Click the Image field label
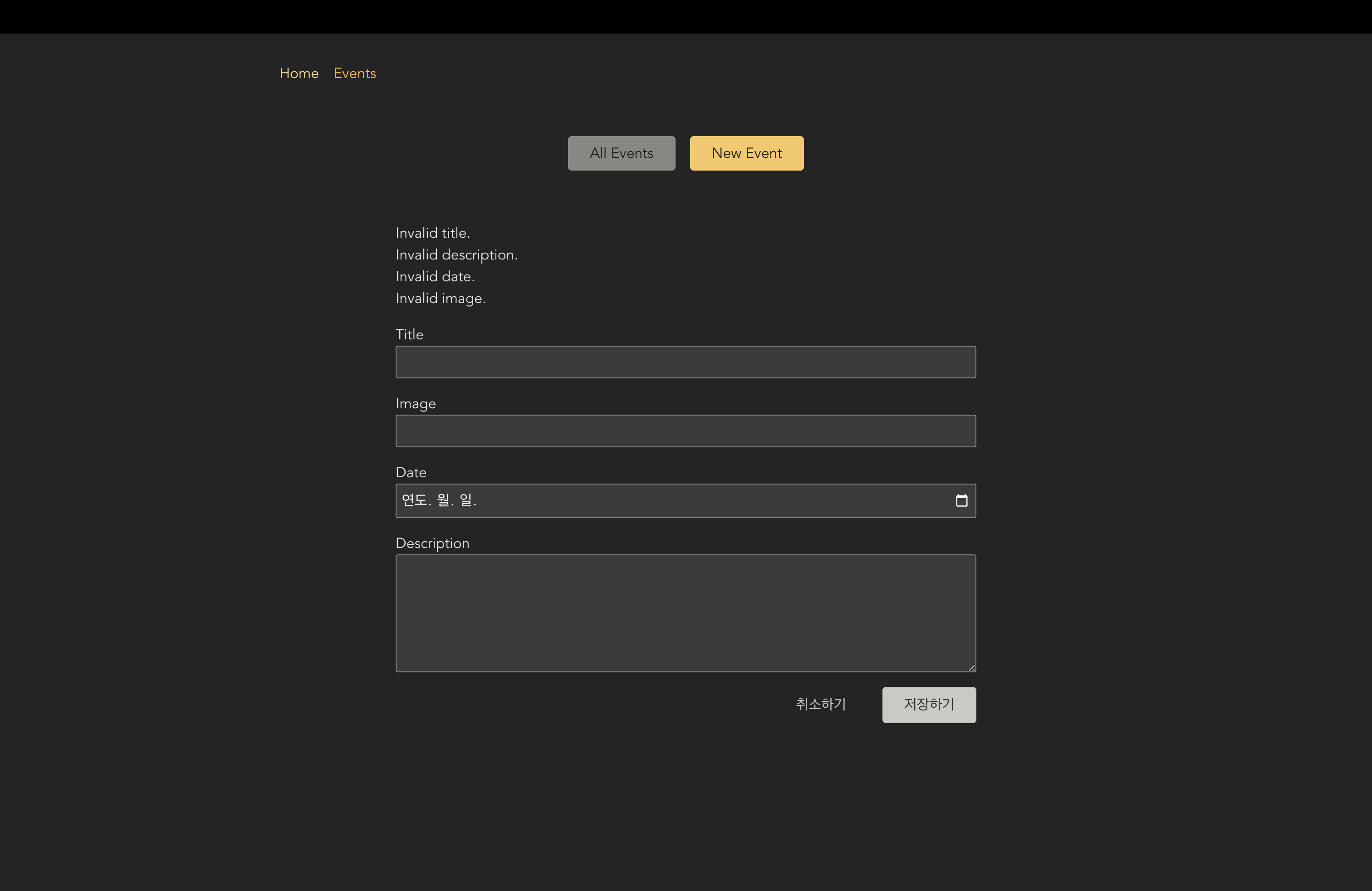 coord(415,404)
